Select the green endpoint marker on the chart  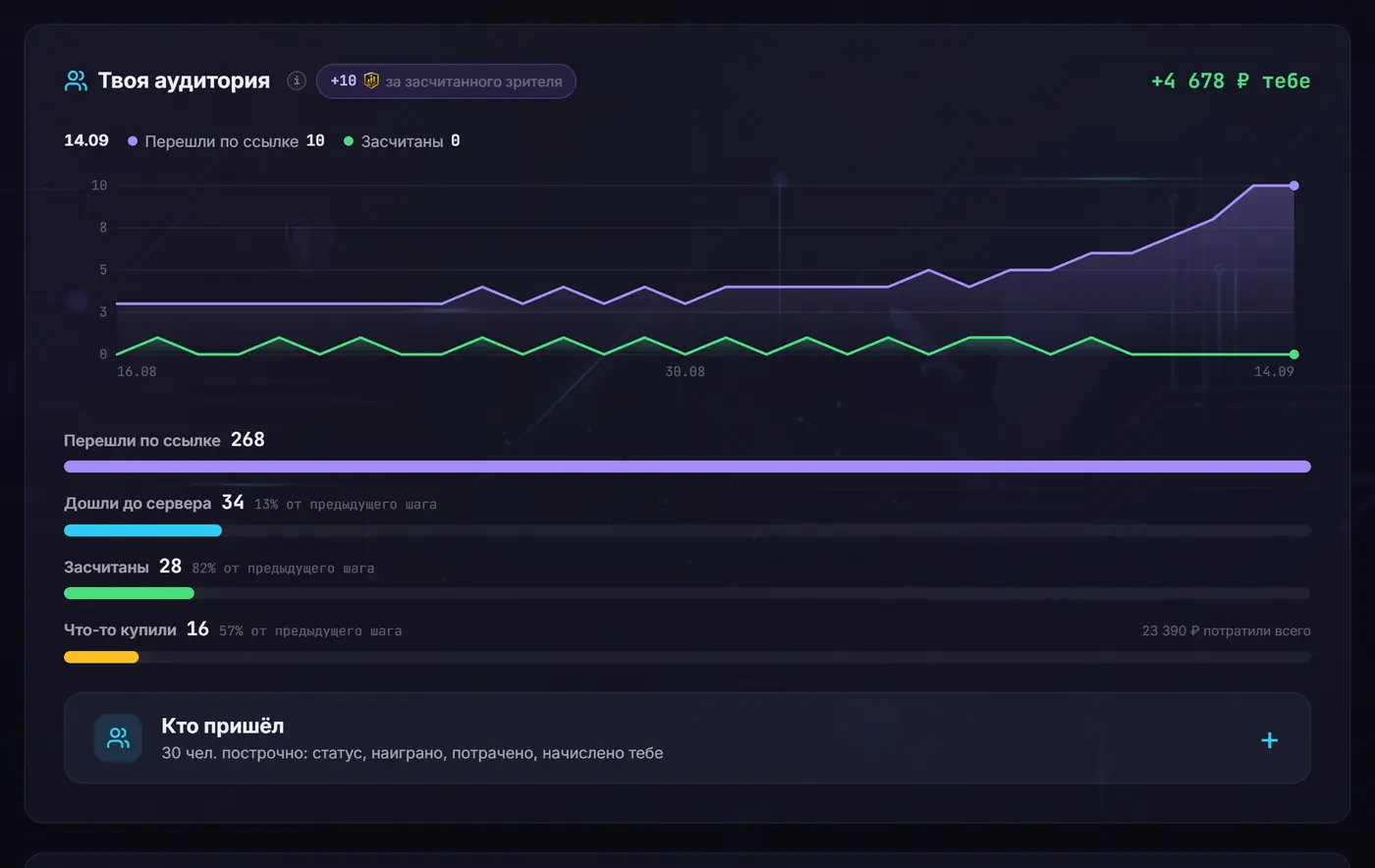tap(1293, 354)
